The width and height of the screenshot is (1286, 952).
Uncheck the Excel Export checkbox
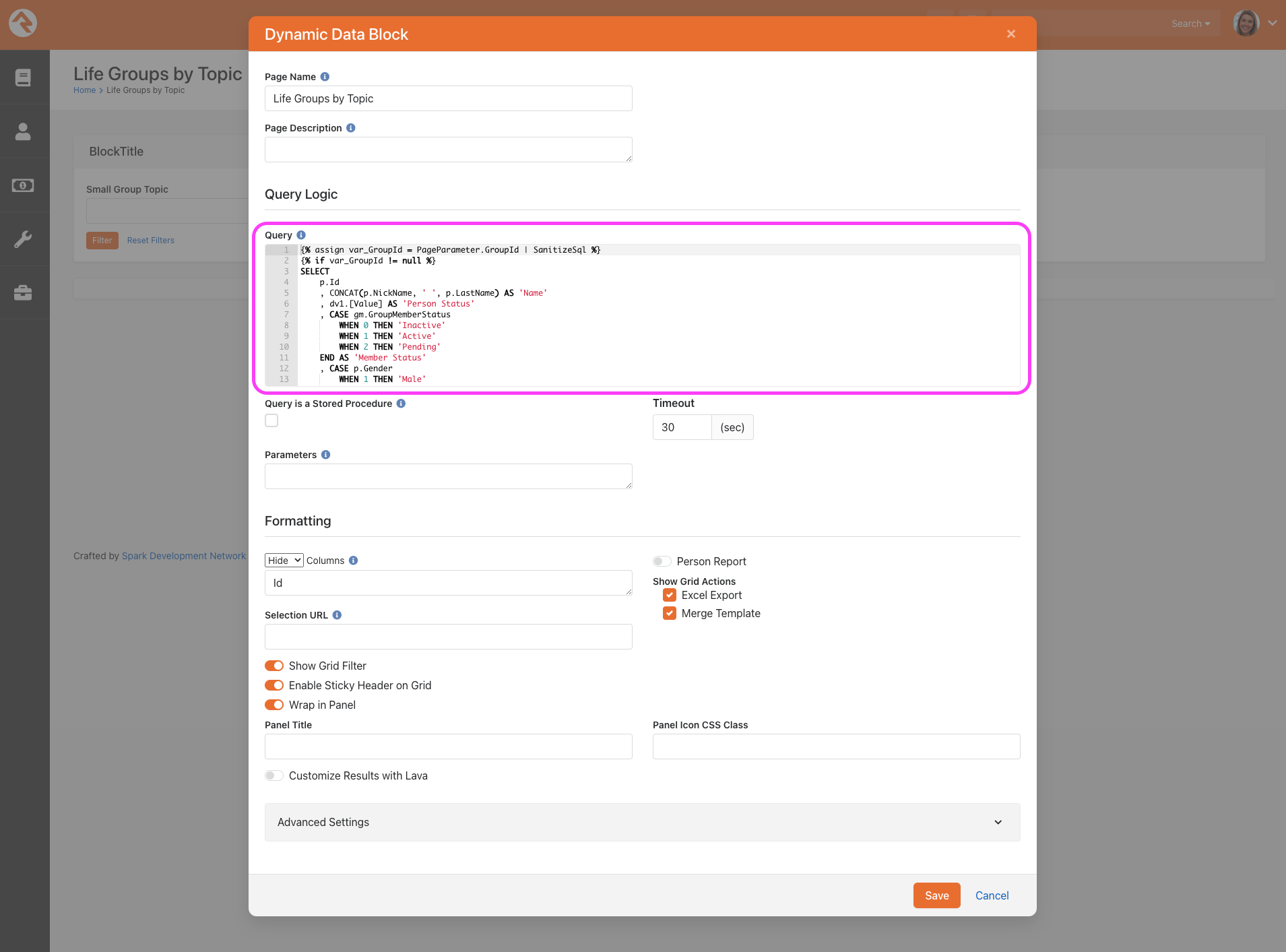(670, 595)
